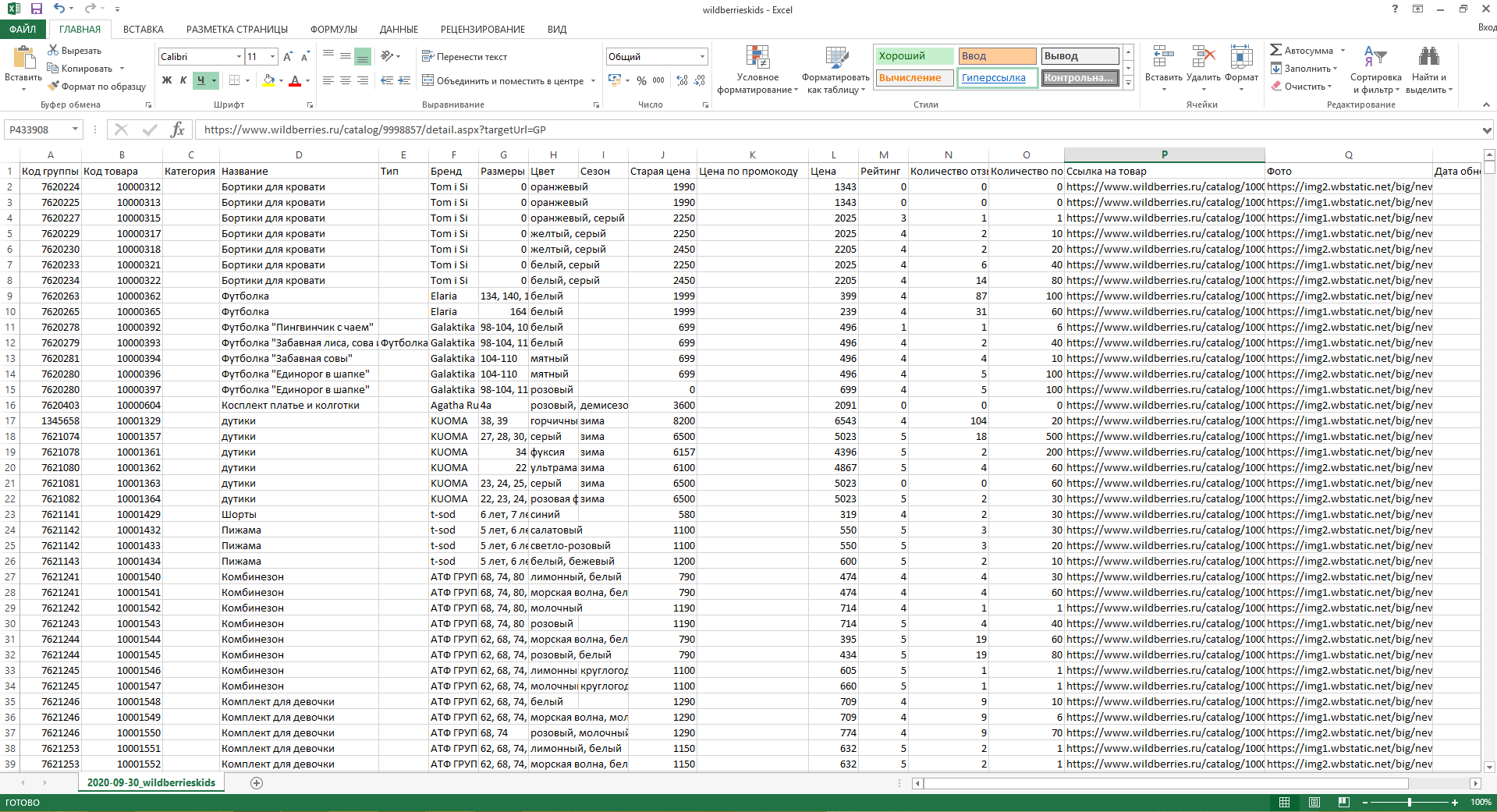This screenshot has width=1497, height=812.
Task: Toggle align text left
Action: tap(328, 80)
